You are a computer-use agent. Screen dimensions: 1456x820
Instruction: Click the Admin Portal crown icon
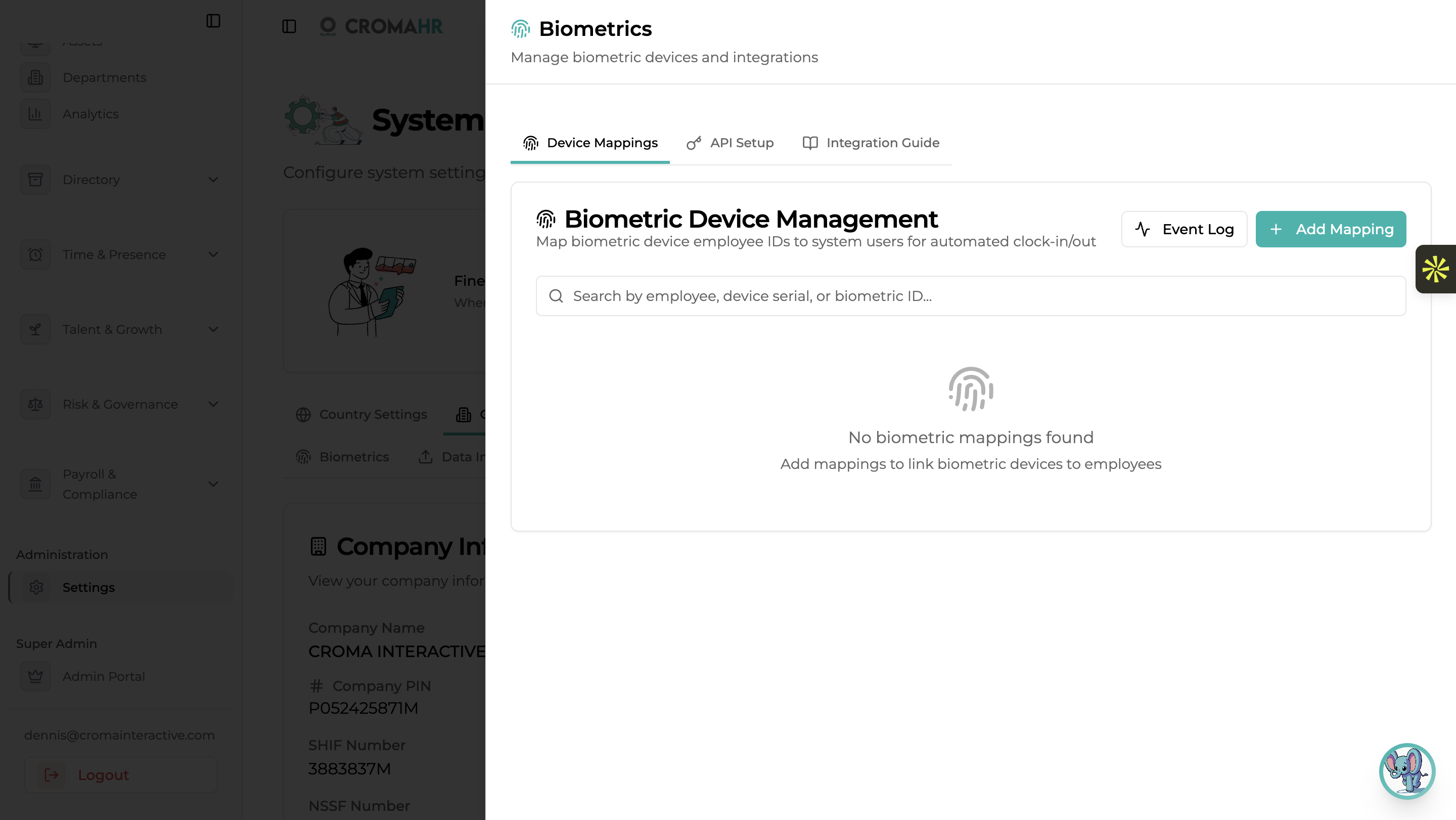(35, 676)
